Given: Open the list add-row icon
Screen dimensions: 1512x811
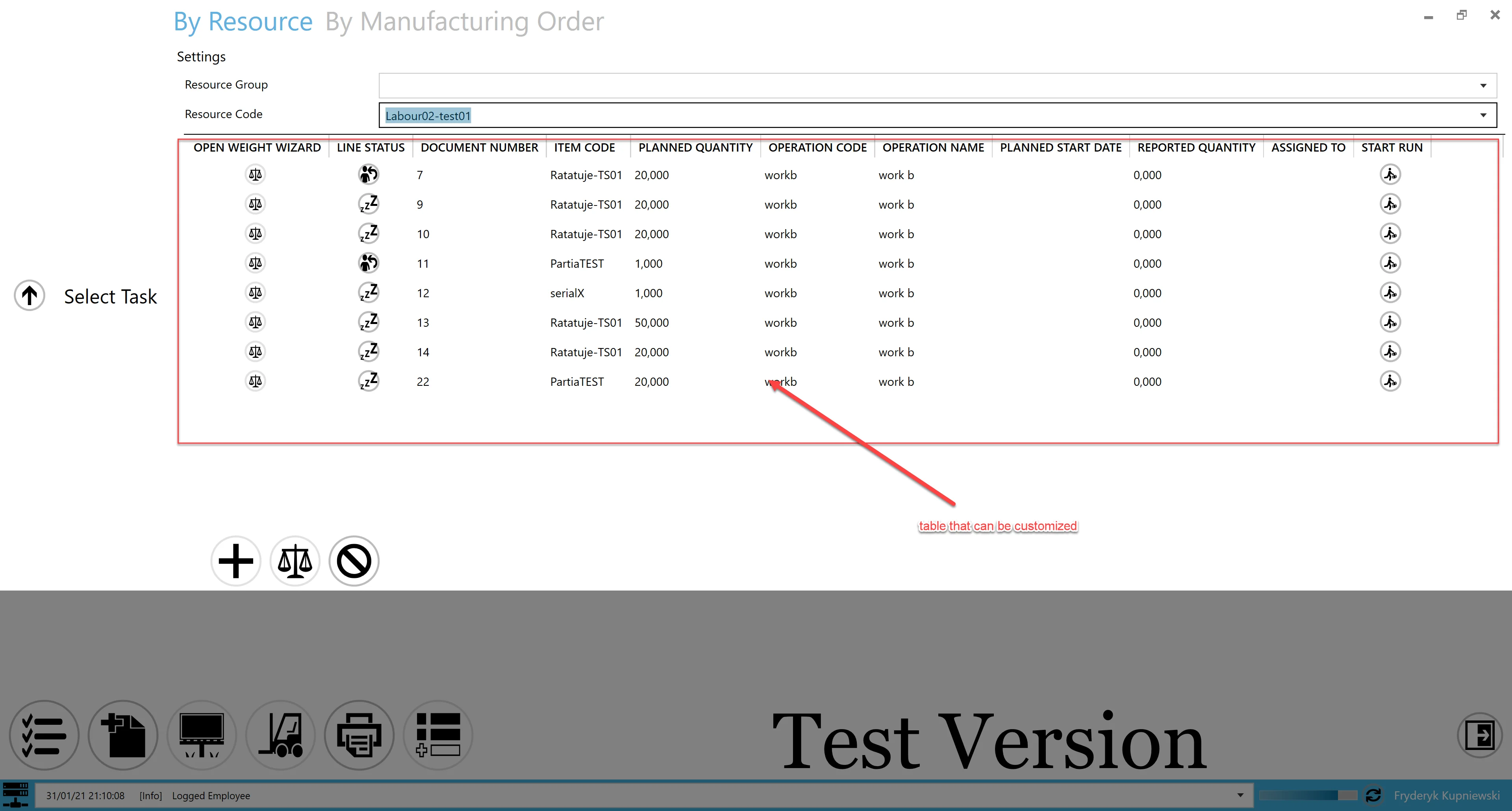Looking at the screenshot, I should (x=438, y=735).
